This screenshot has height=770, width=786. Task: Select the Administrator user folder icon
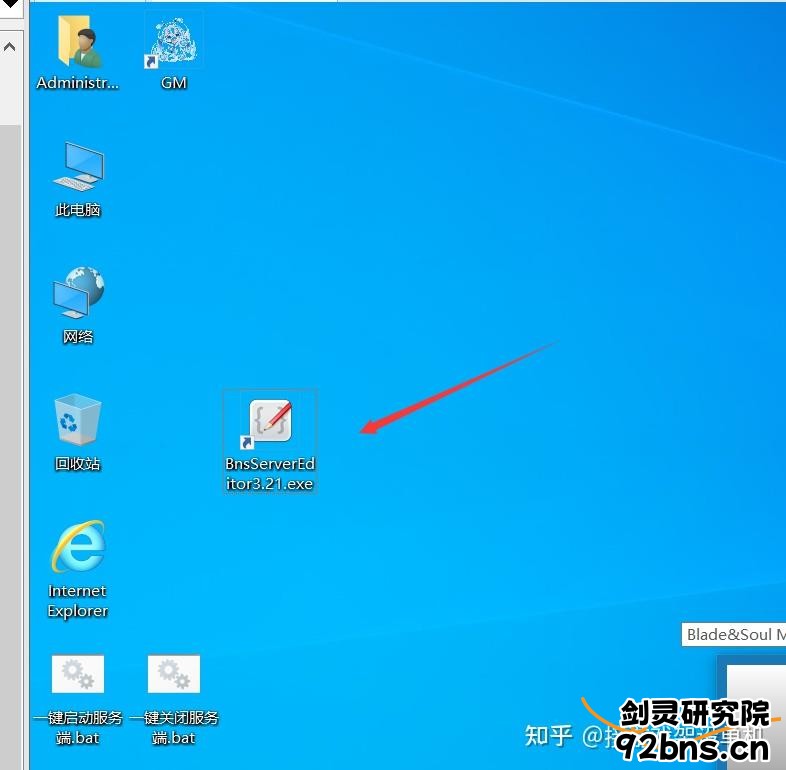[x=79, y=41]
